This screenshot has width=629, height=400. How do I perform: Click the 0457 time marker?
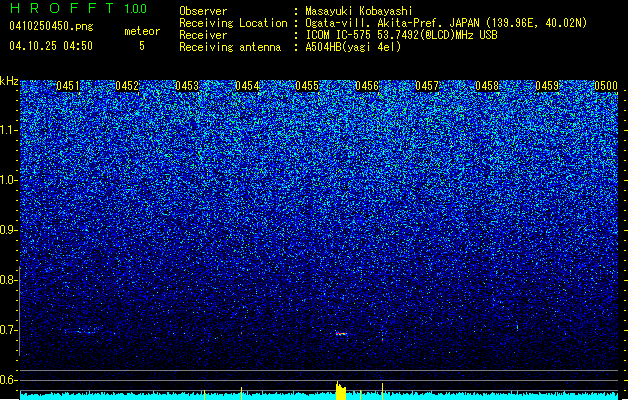[427, 86]
